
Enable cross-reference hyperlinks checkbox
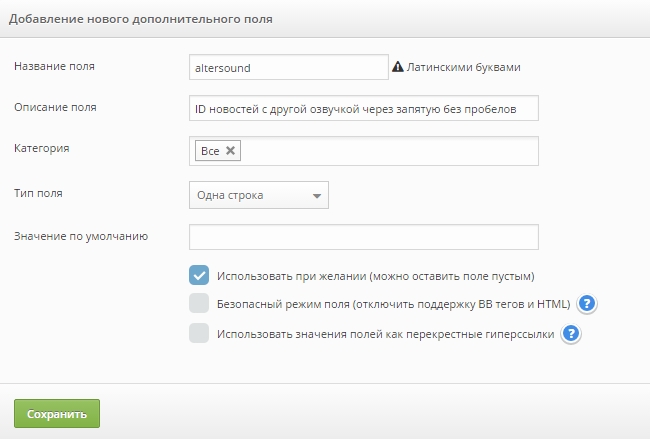pos(199,333)
